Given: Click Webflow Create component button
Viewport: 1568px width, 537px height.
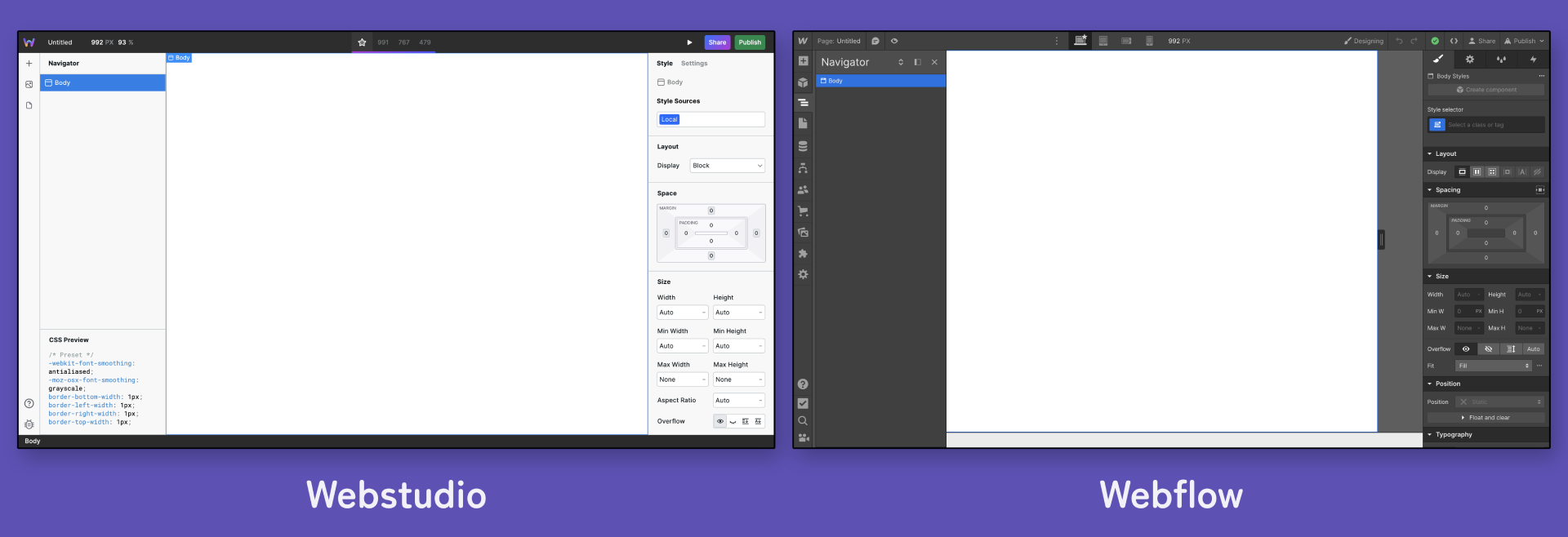Looking at the screenshot, I should point(1486,90).
